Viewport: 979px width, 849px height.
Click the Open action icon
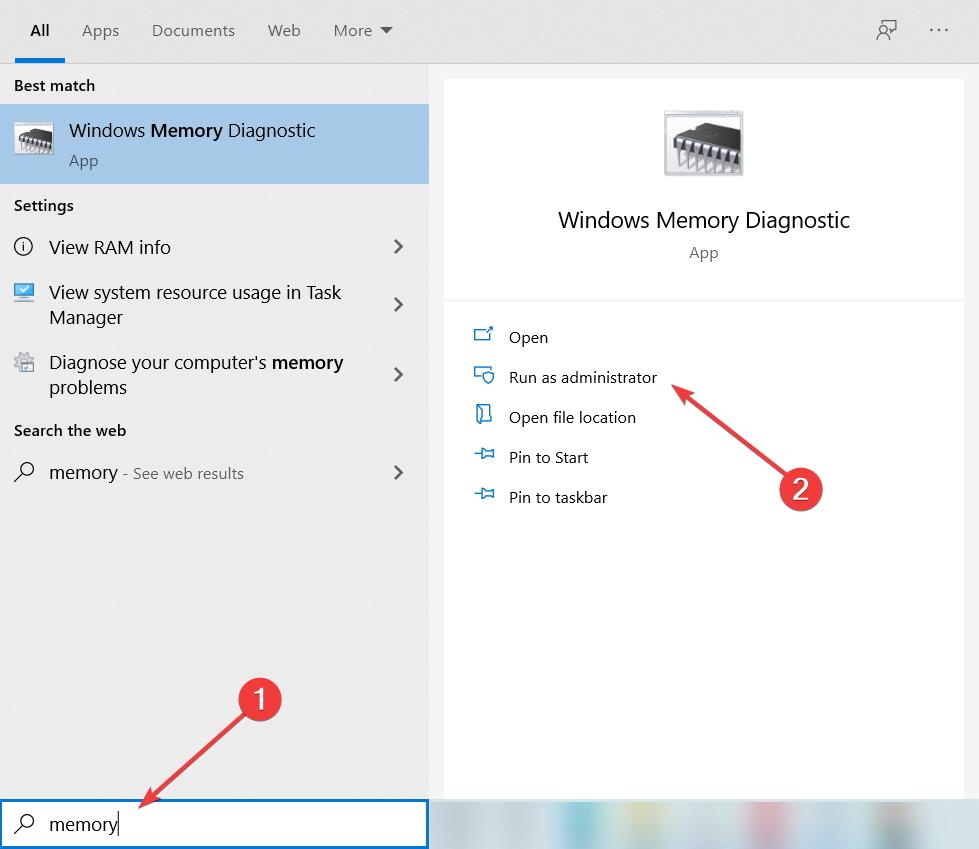[x=483, y=334]
